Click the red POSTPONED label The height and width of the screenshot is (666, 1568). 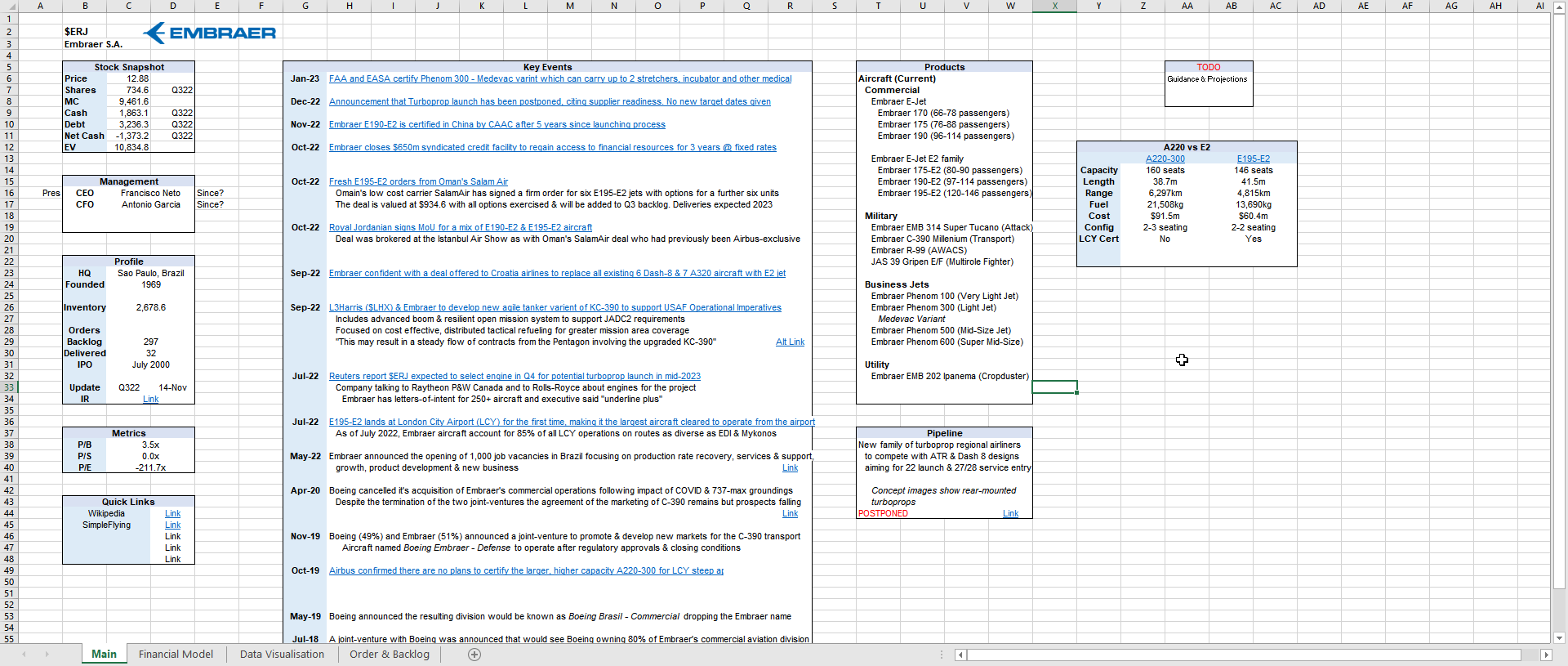tap(883, 514)
